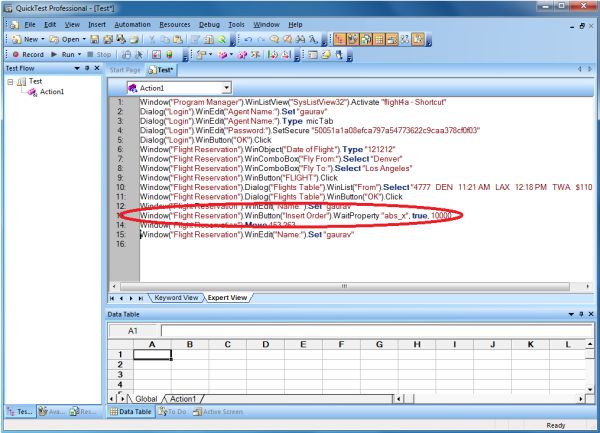The height and width of the screenshot is (433, 600).
Task: Click the Options window icon in the tools toolbar
Action: pyautogui.click(x=313, y=55)
